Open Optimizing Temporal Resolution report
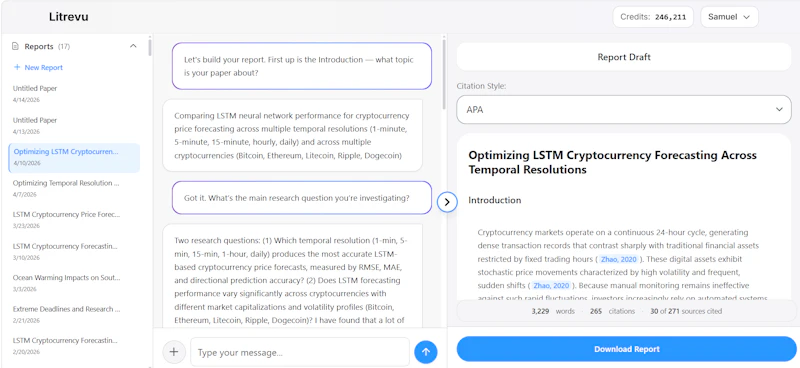 [74, 188]
